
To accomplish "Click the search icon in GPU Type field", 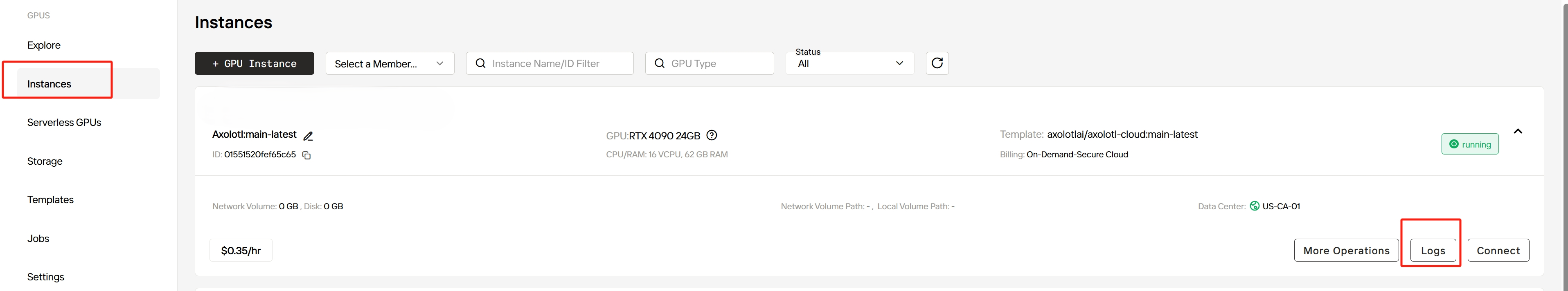I will [x=659, y=63].
